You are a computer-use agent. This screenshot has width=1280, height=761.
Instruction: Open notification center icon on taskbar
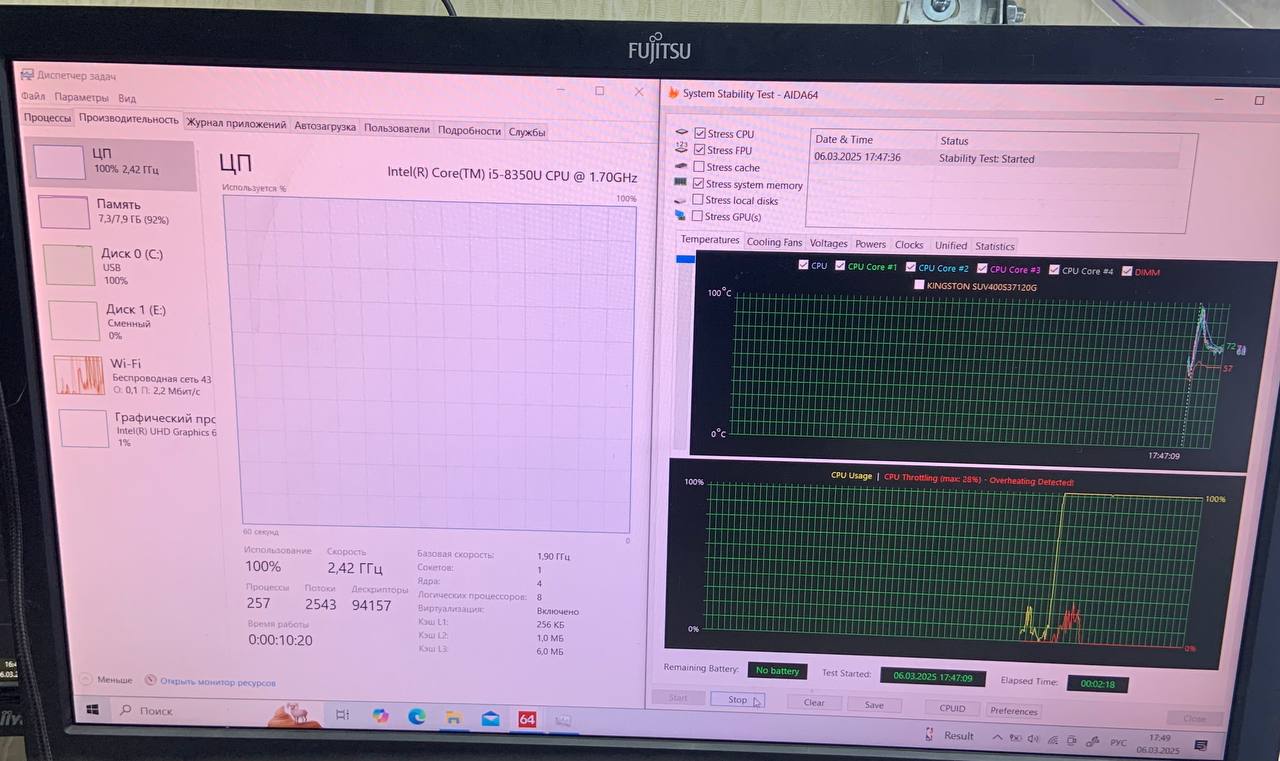click(x=1201, y=745)
